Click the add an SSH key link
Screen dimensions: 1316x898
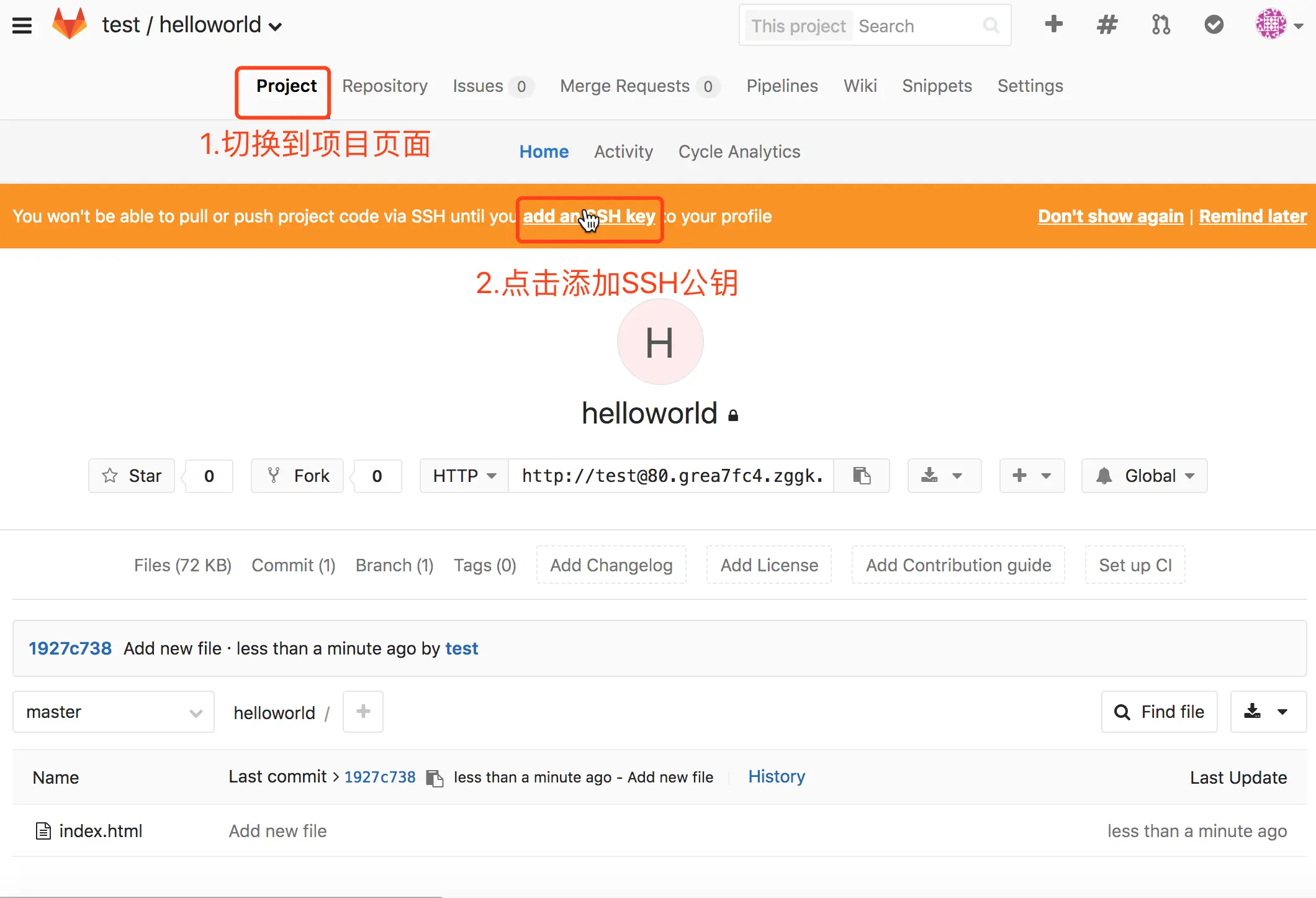tap(588, 217)
